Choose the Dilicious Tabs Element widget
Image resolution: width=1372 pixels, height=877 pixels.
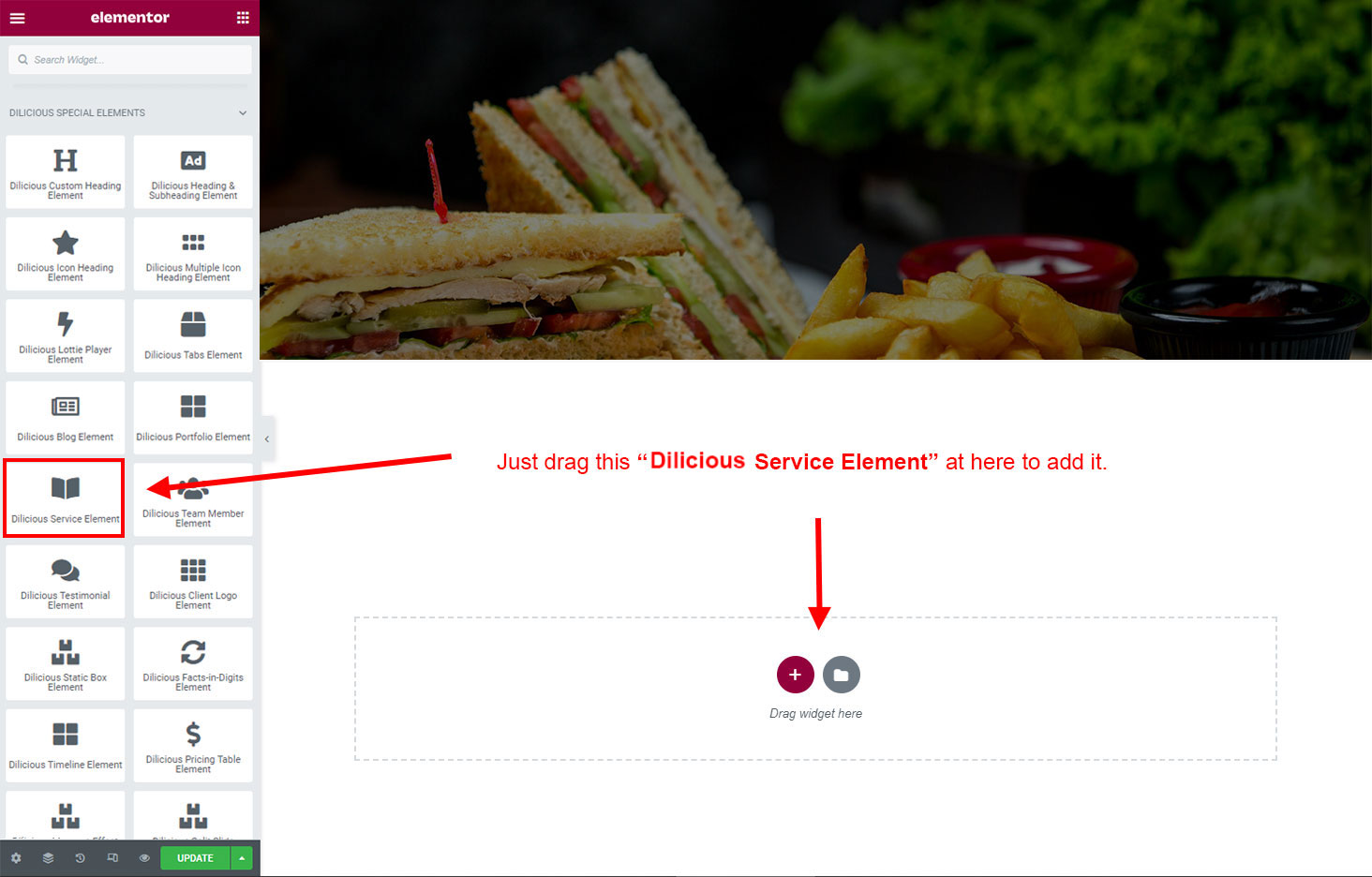point(193,335)
